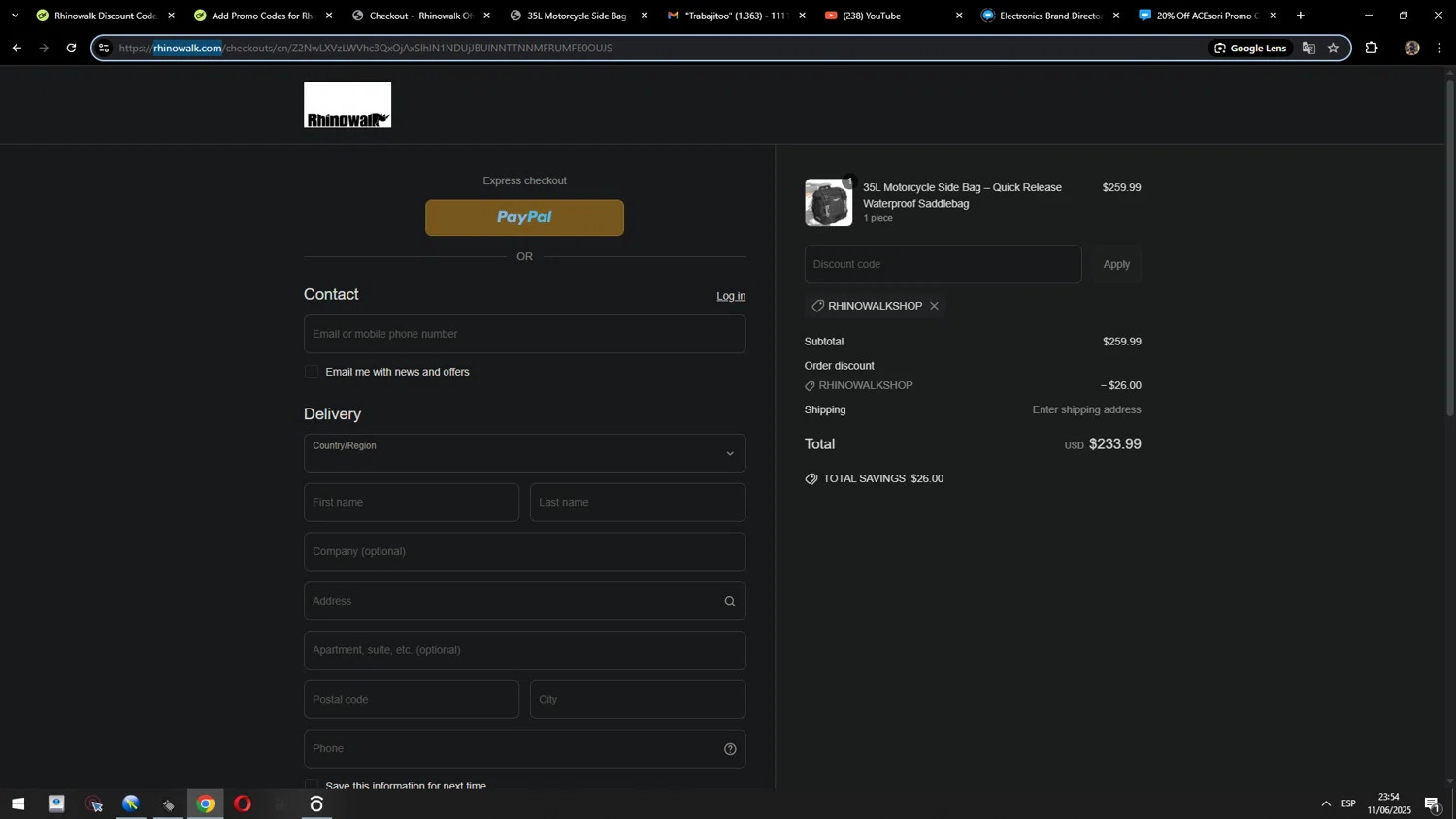The width and height of the screenshot is (1456, 819).
Task: Open the taskbar clock and date
Action: [1389, 803]
